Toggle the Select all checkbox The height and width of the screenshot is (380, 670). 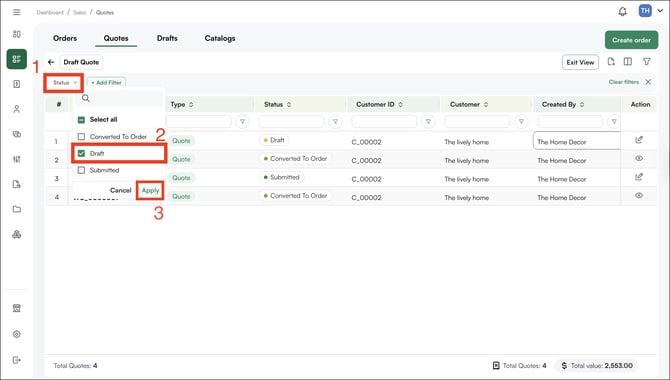[81, 120]
